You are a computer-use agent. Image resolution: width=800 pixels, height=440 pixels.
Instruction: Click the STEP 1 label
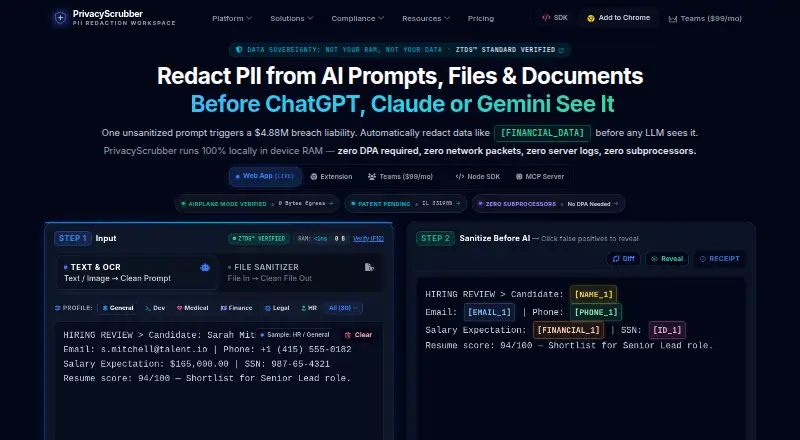click(x=72, y=238)
